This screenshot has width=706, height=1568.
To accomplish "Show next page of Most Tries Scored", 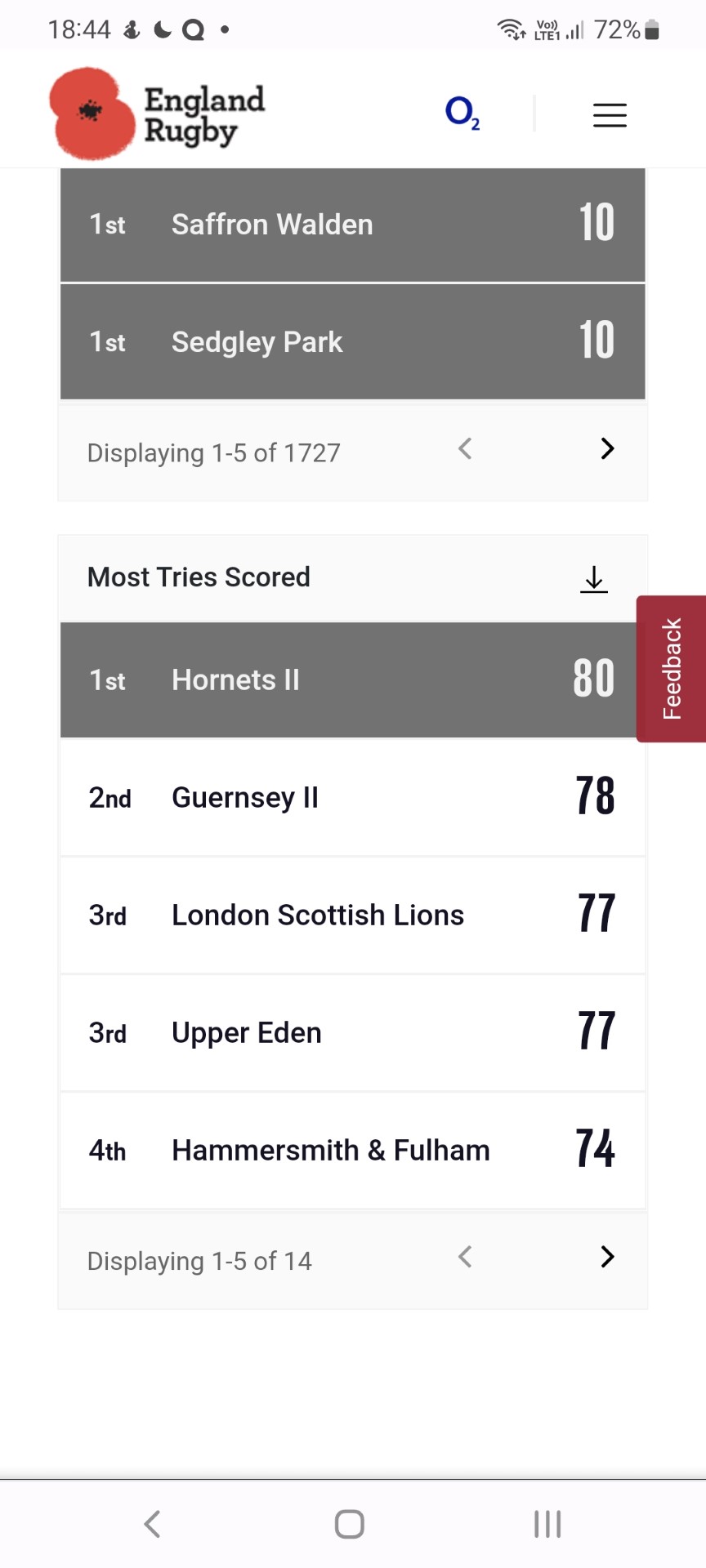I will (607, 1257).
